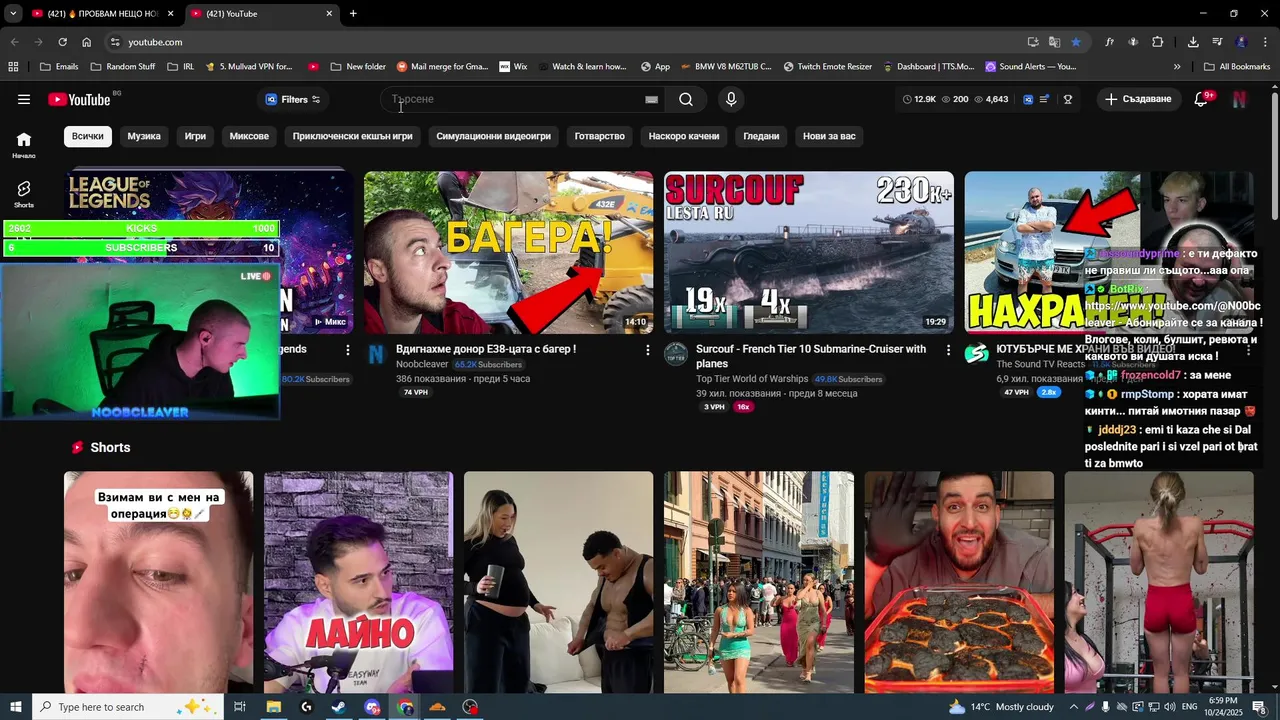
Task: Reload the page
Action: pos(62,42)
